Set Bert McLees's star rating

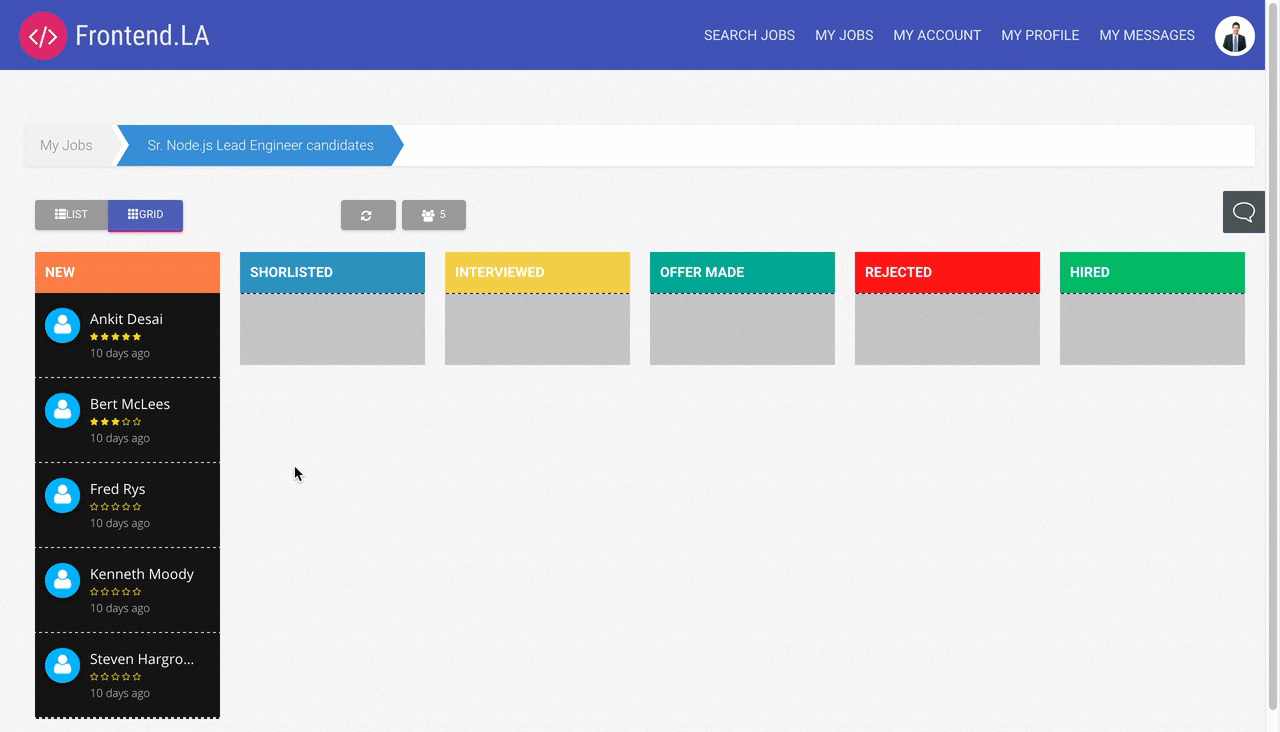coord(115,422)
